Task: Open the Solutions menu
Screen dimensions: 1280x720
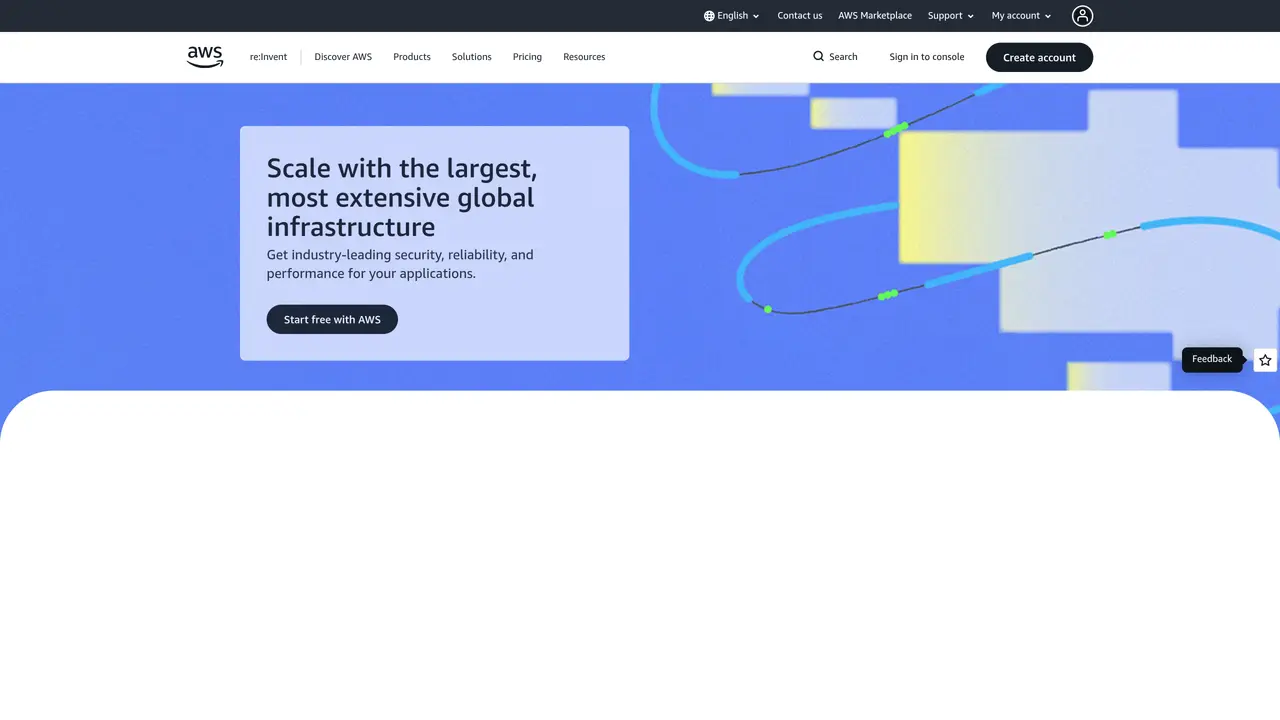Action: pos(472,57)
